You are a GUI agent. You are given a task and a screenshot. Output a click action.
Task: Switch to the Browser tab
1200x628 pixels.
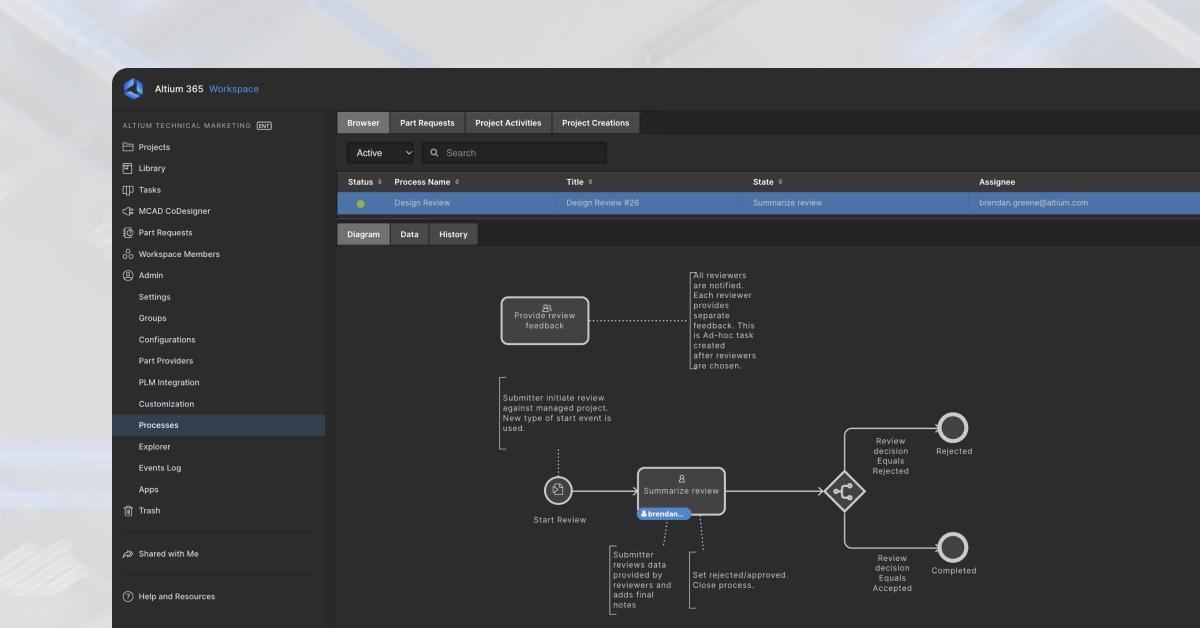click(x=363, y=123)
